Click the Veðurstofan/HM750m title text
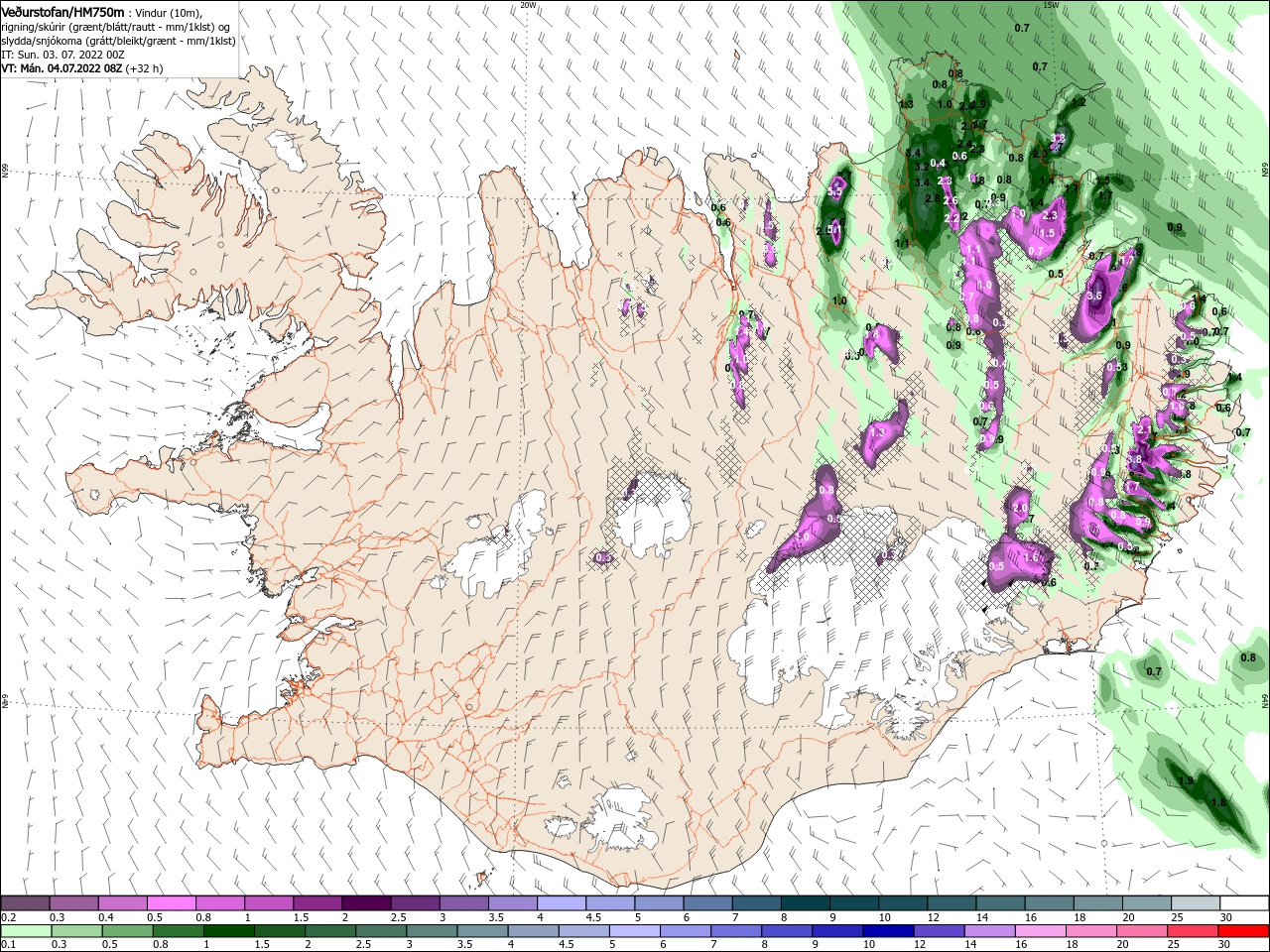The width and height of the screenshot is (1270, 952). pos(63,11)
